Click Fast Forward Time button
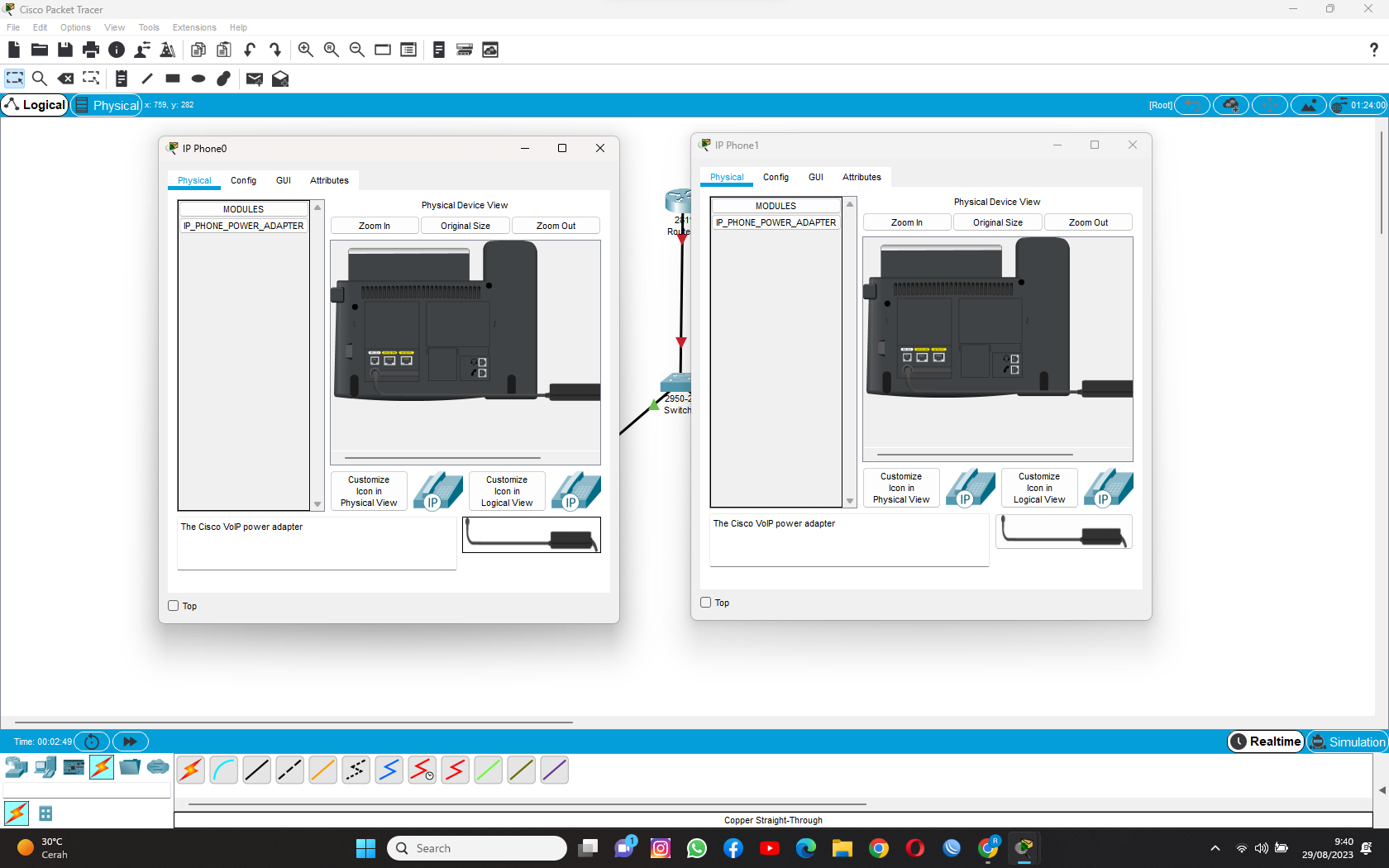This screenshot has width=1389, height=868. click(x=130, y=742)
